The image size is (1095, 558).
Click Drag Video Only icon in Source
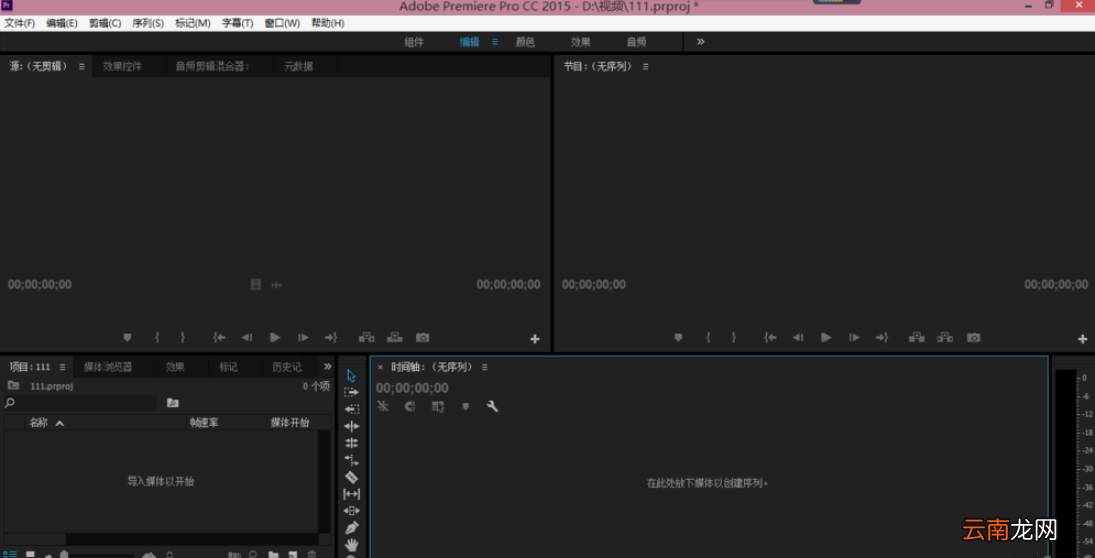pos(256,284)
